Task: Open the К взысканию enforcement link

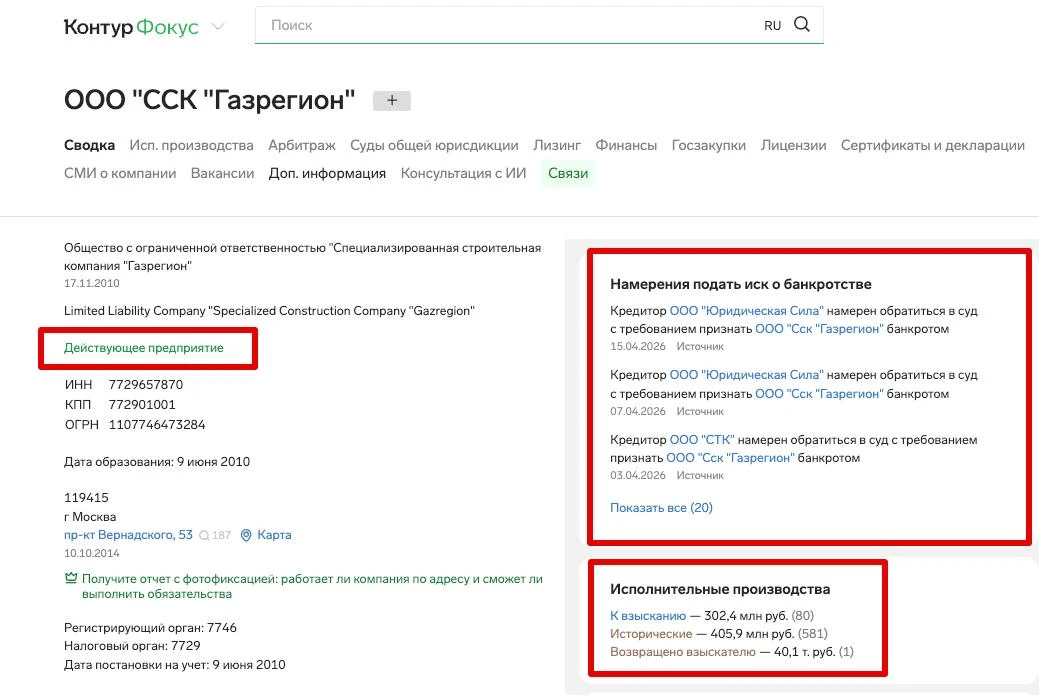Action: [x=648, y=616]
